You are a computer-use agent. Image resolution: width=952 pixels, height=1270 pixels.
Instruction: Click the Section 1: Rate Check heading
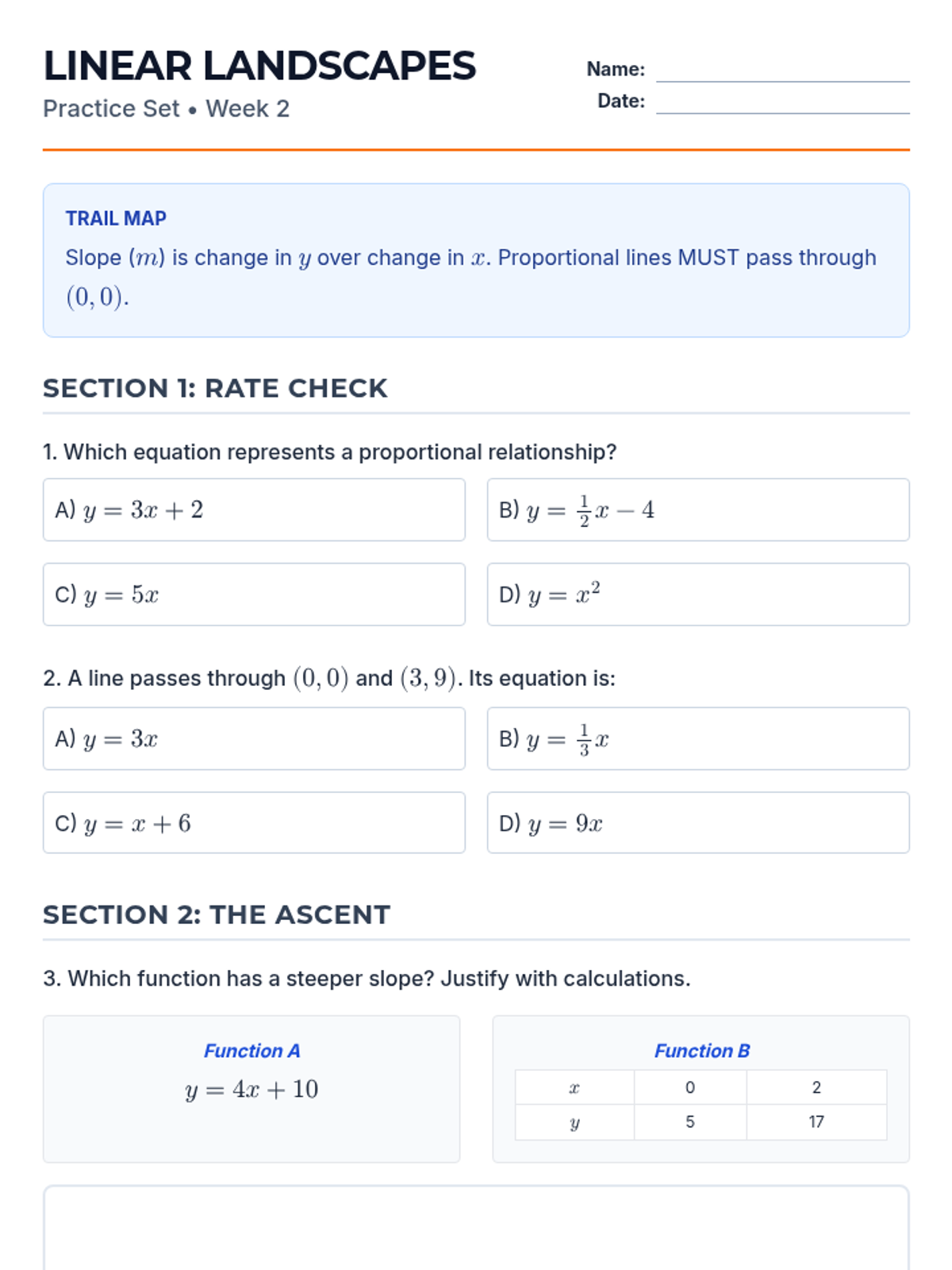pos(215,388)
